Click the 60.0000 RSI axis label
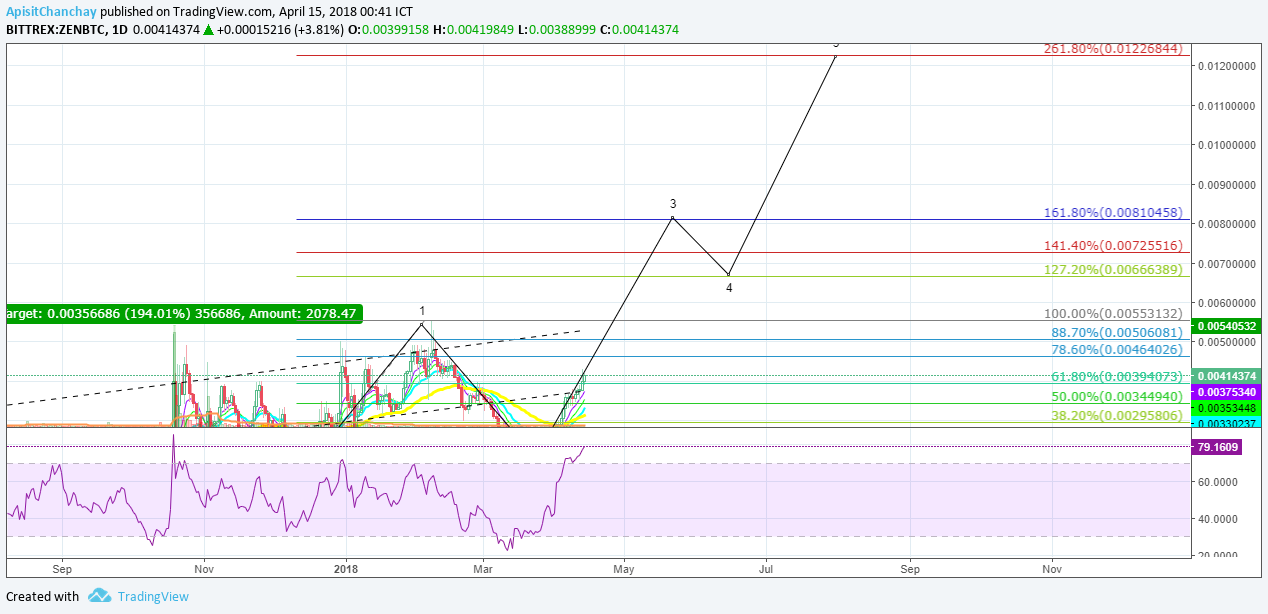The height and width of the screenshot is (614, 1268). [x=1217, y=482]
